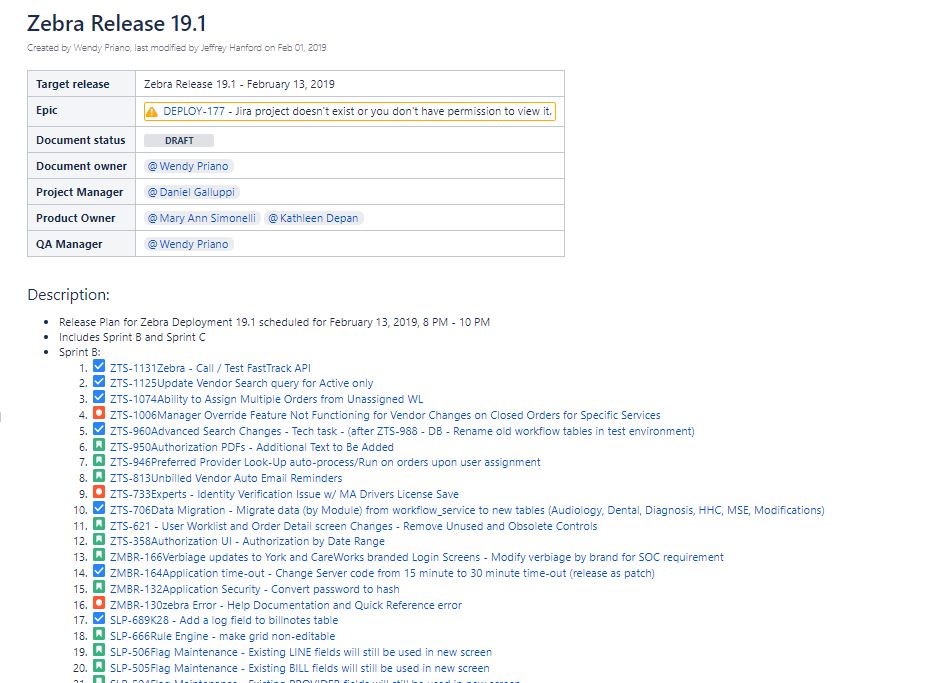Click the task icon for SLP-689K28
The width and height of the screenshot is (932, 683).
pyautogui.click(x=99, y=618)
